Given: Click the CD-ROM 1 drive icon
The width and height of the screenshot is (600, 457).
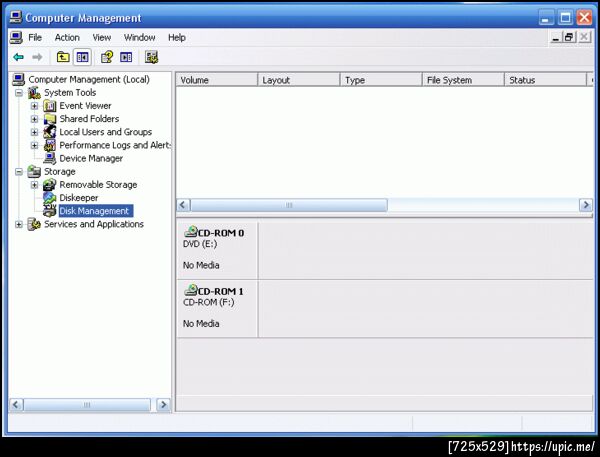Looking at the screenshot, I should click(x=191, y=290).
